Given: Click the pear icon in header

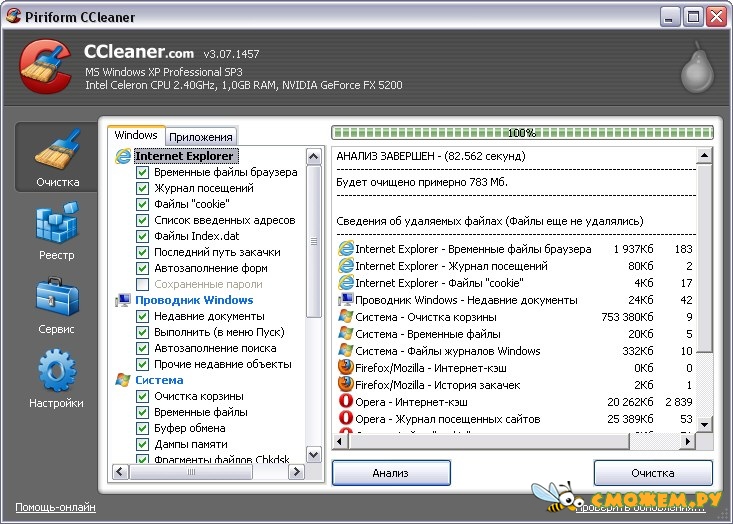Looking at the screenshot, I should coord(697,67).
